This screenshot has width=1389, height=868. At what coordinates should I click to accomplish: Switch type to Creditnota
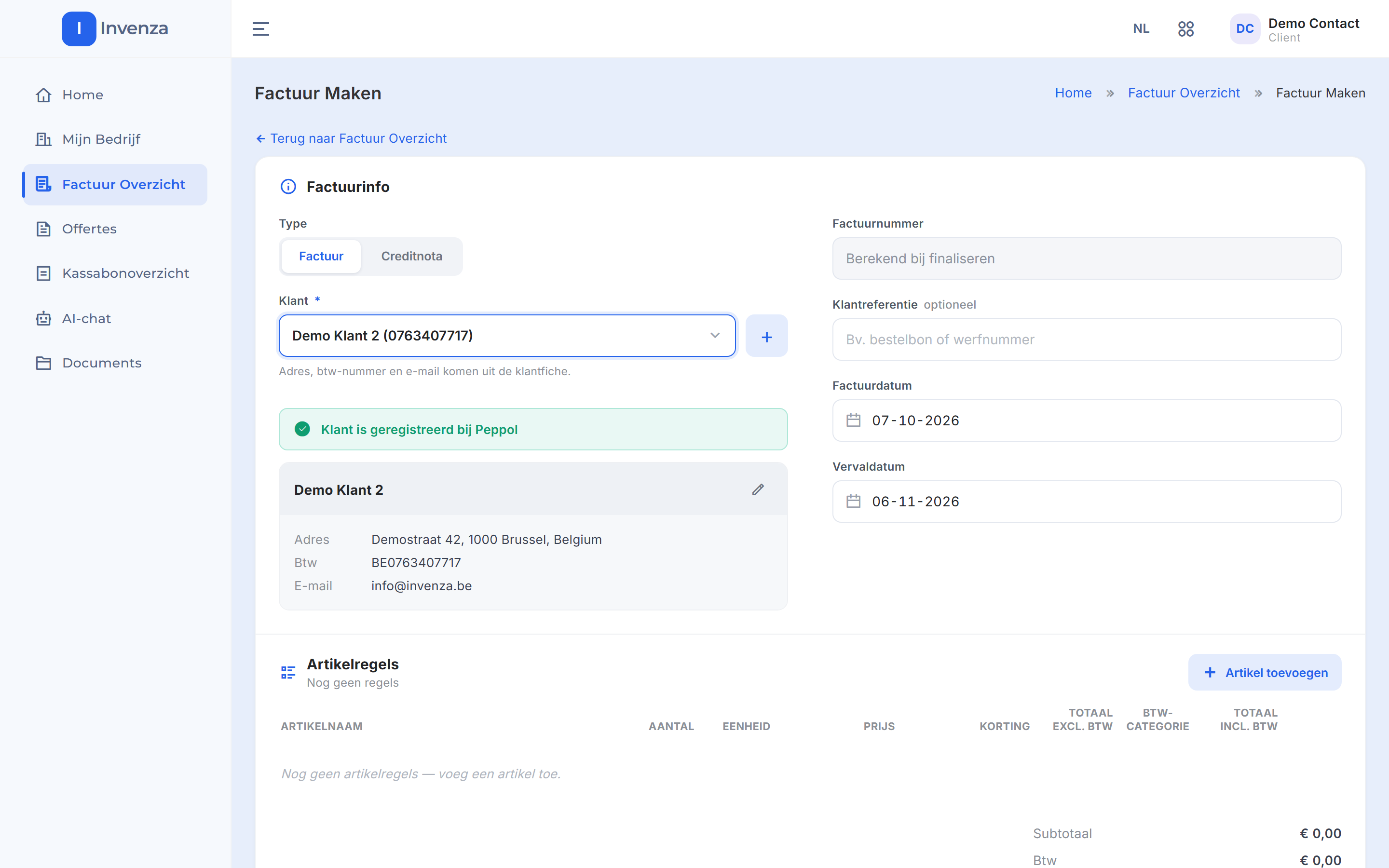tap(411, 256)
